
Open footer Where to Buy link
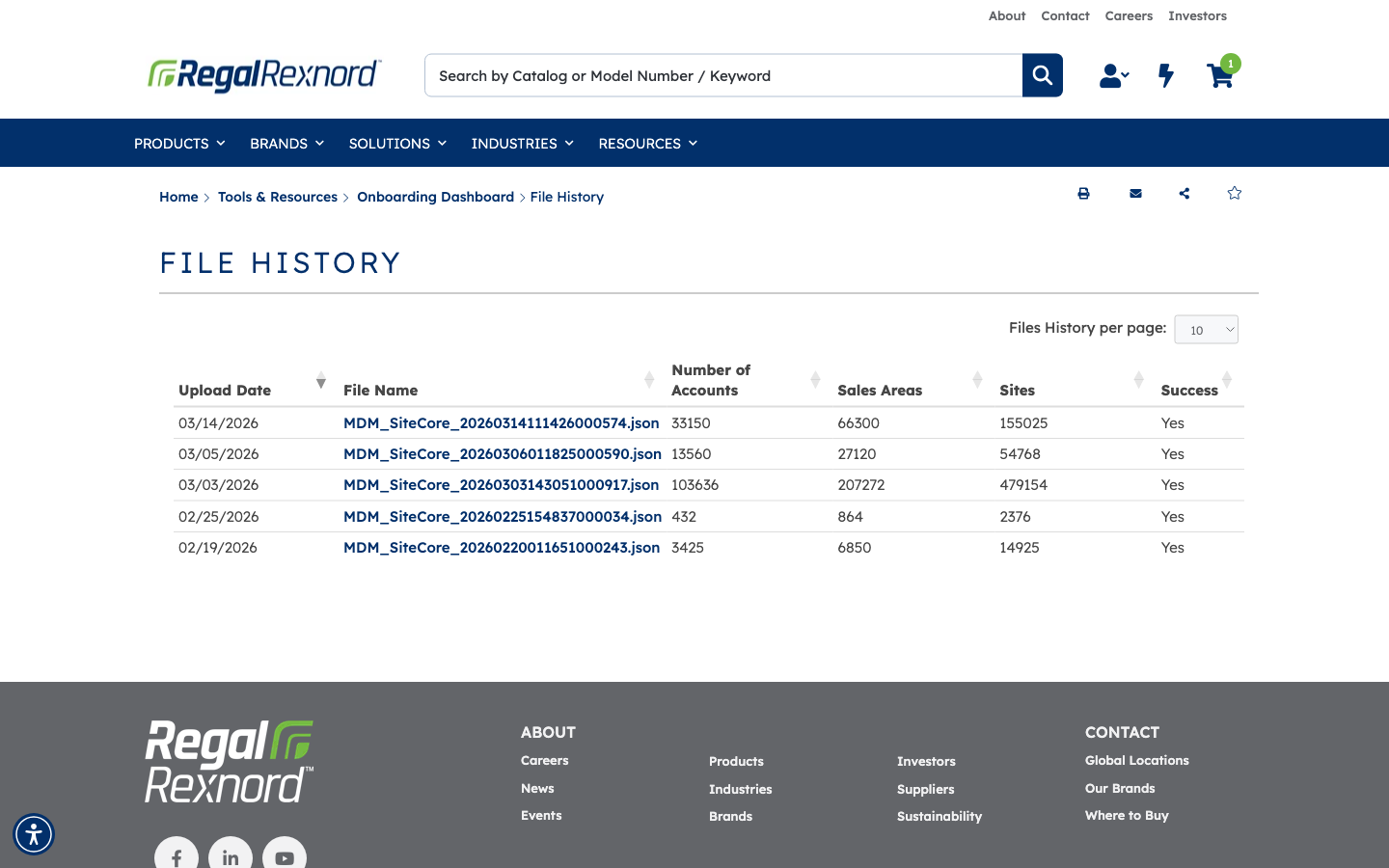pyautogui.click(x=1127, y=816)
